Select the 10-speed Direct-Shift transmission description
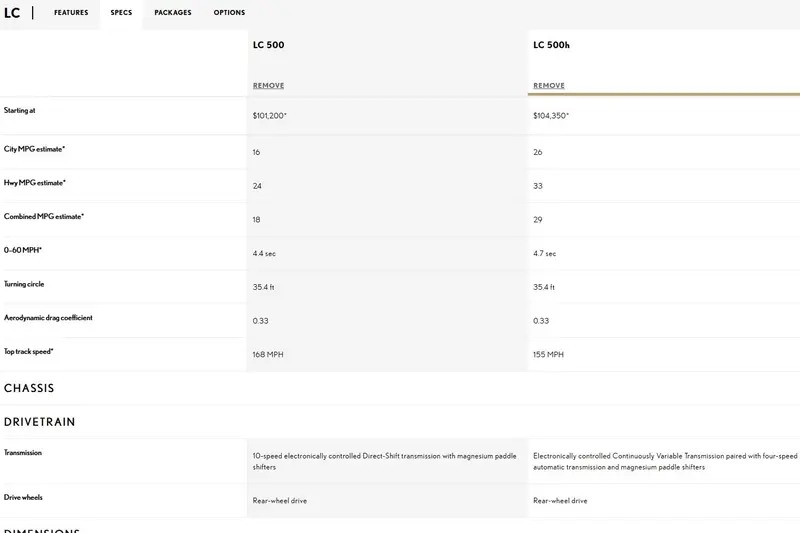The width and height of the screenshot is (800, 533). coord(385,462)
